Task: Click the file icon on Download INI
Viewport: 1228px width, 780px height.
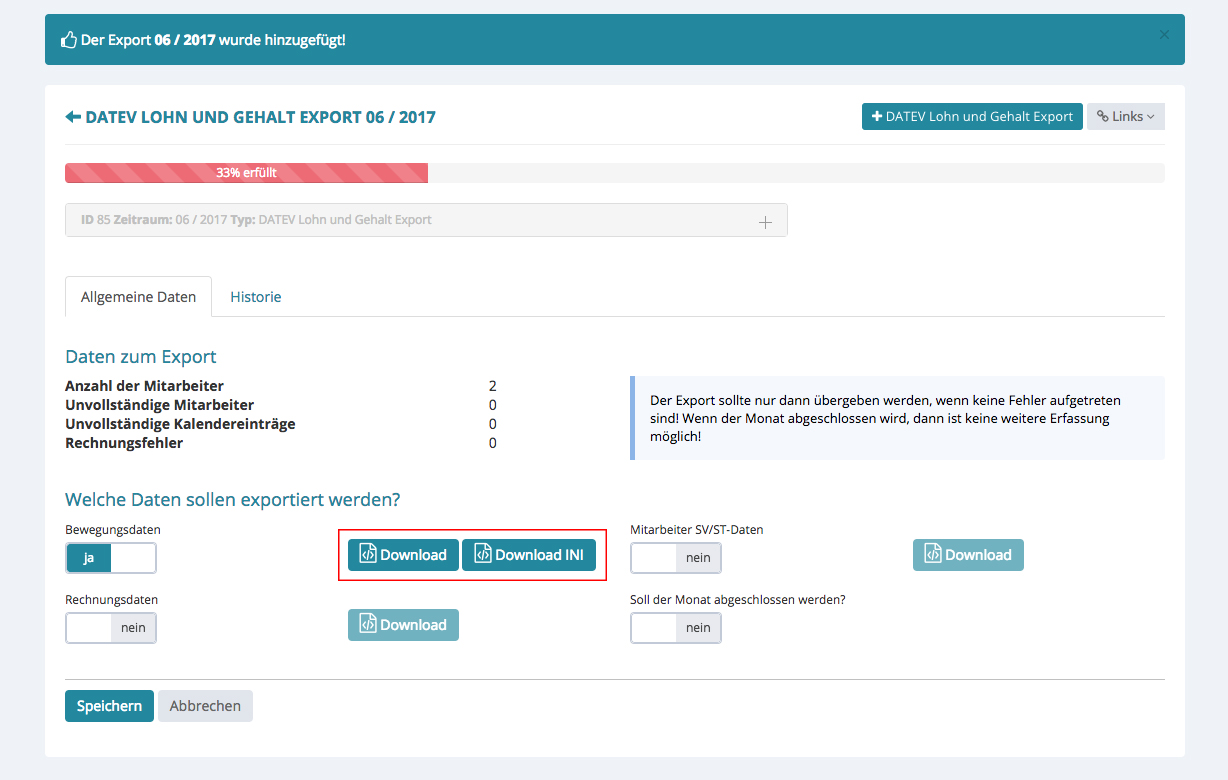Action: pos(483,554)
